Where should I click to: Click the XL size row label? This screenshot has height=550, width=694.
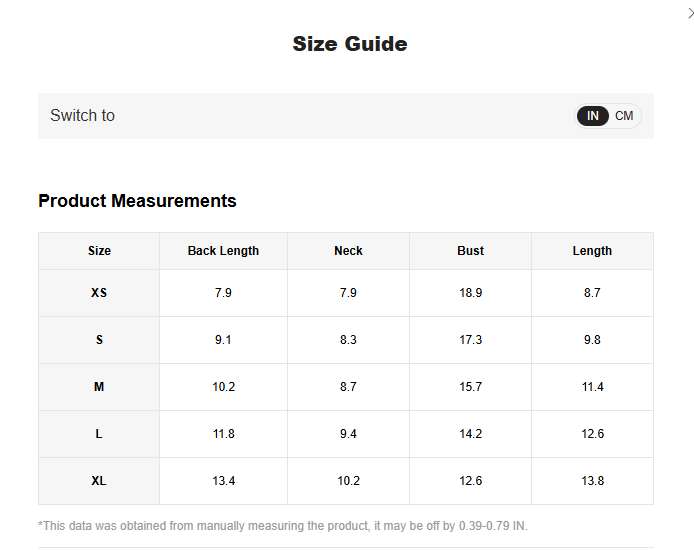[99, 481]
